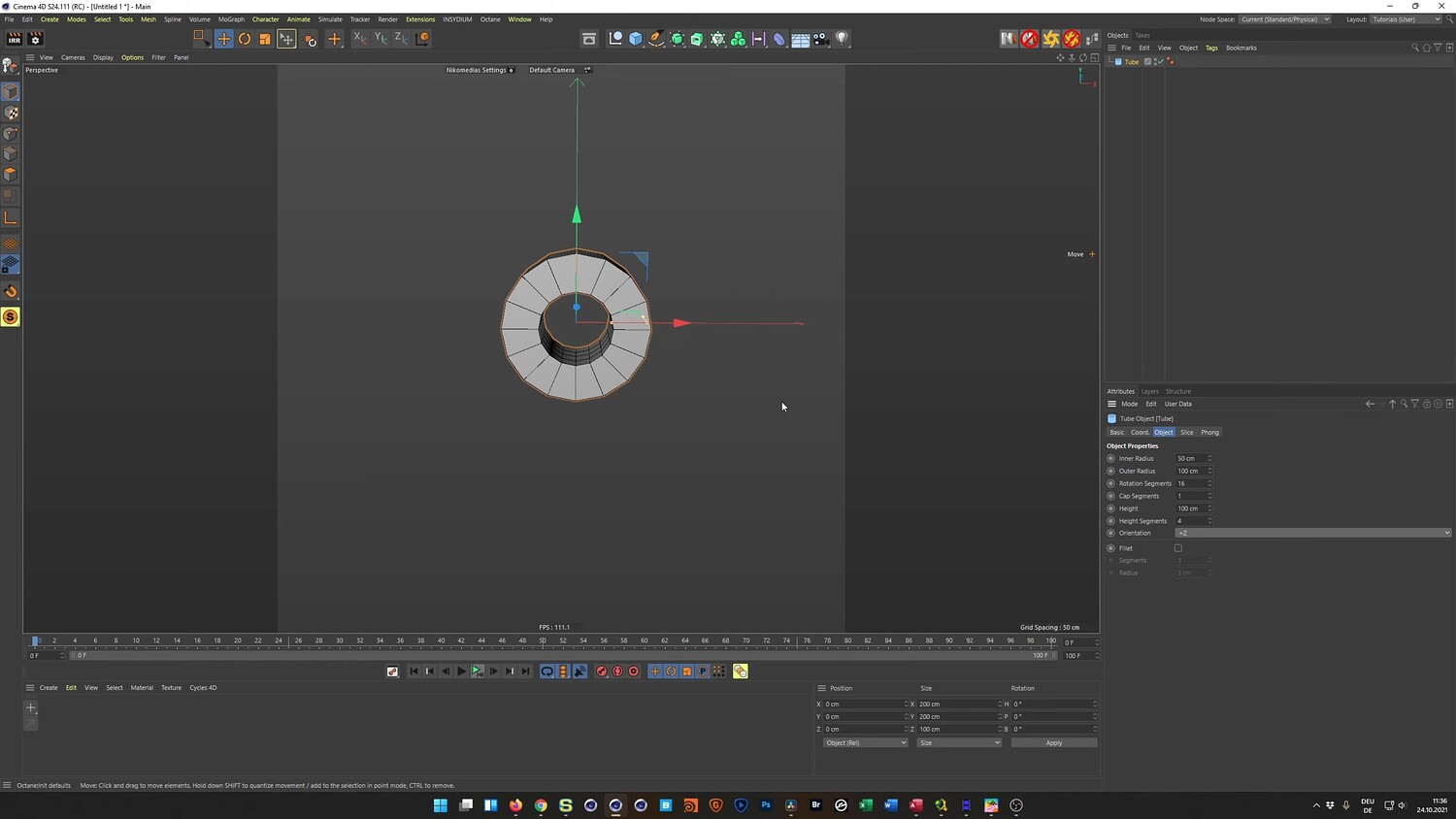
Task: Click the yellow S snapping icon in left sidebar
Action: coord(11,317)
